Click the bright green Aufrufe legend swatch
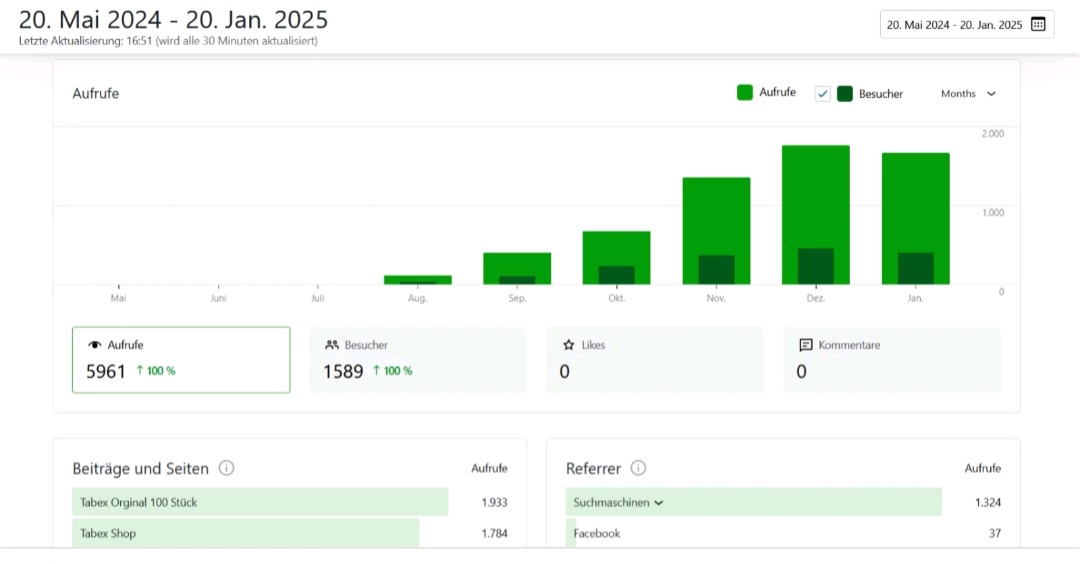Screen dimensions: 1080x564 [x=745, y=93]
